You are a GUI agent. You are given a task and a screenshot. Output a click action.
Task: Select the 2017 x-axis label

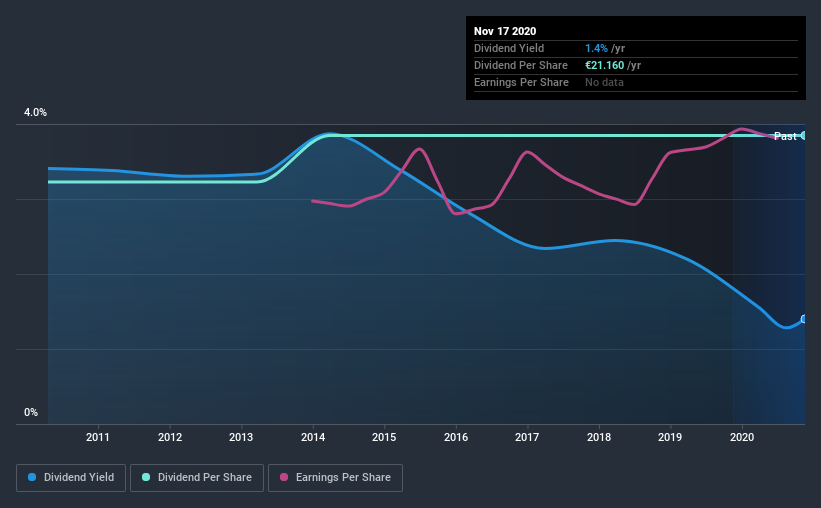tap(527, 437)
